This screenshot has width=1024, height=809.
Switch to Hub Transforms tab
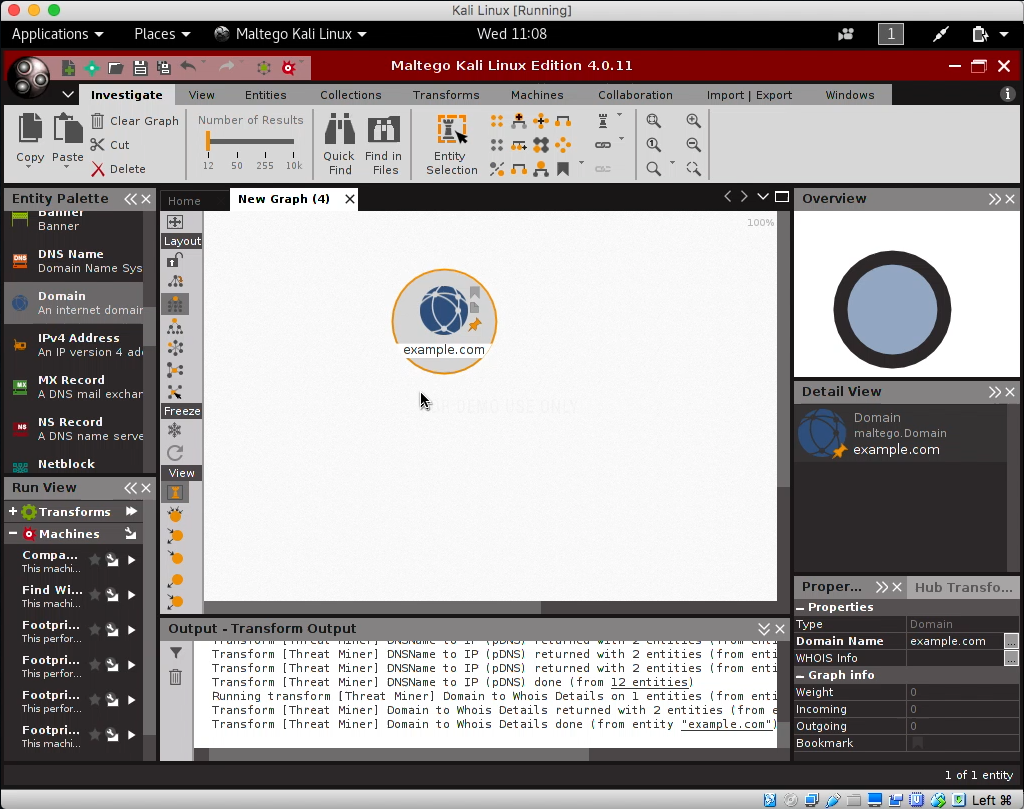click(x=963, y=587)
